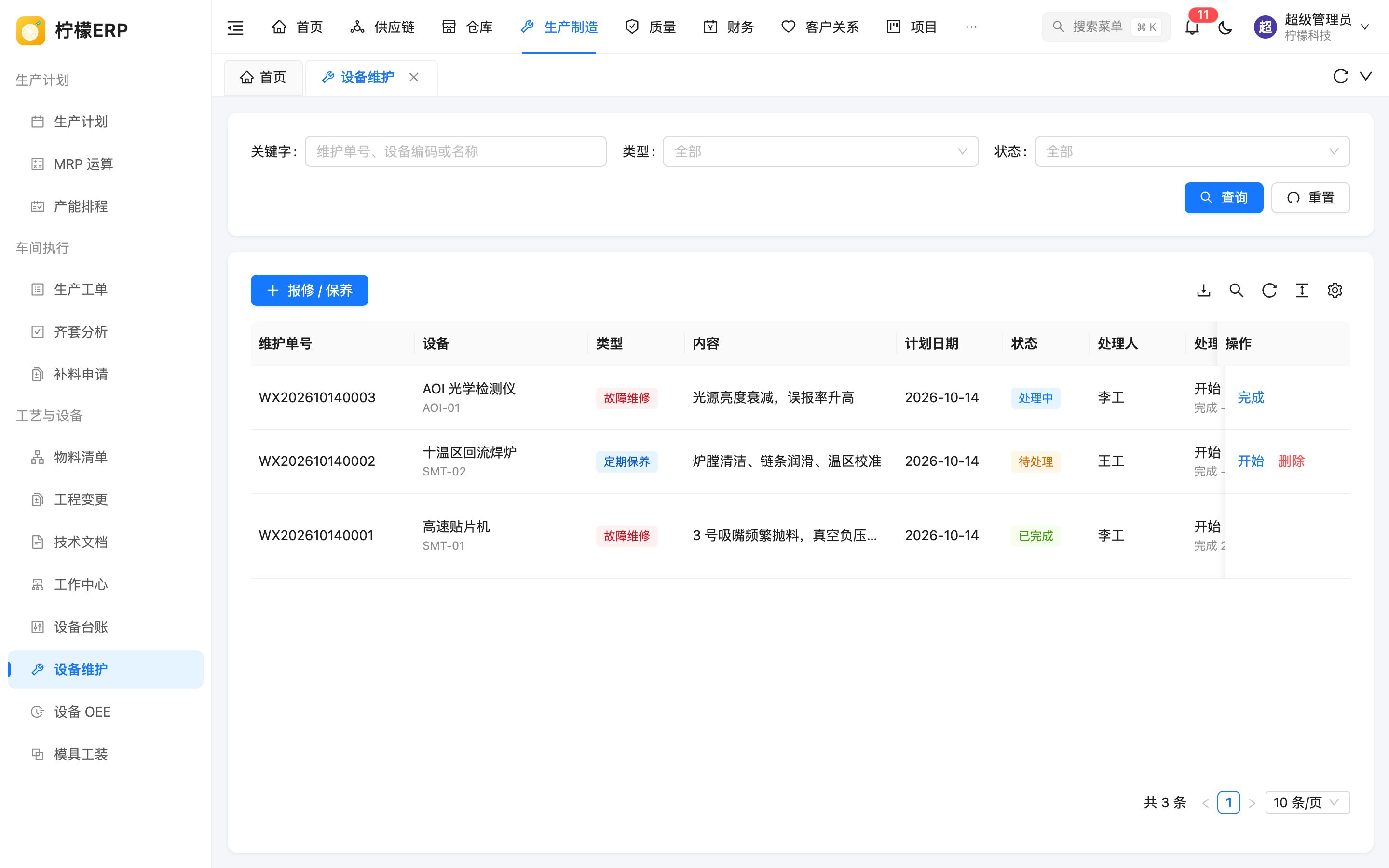Viewport: 1389px width, 868px height.
Task: Click the 报修 / 保养 button
Action: click(309, 290)
